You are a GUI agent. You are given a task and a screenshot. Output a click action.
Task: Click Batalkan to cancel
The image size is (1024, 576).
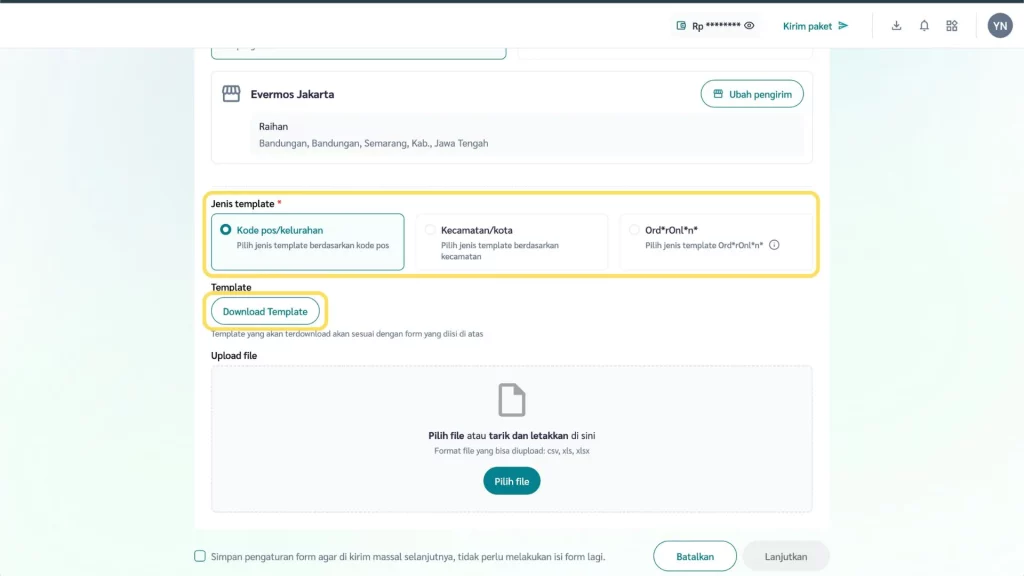pos(695,556)
